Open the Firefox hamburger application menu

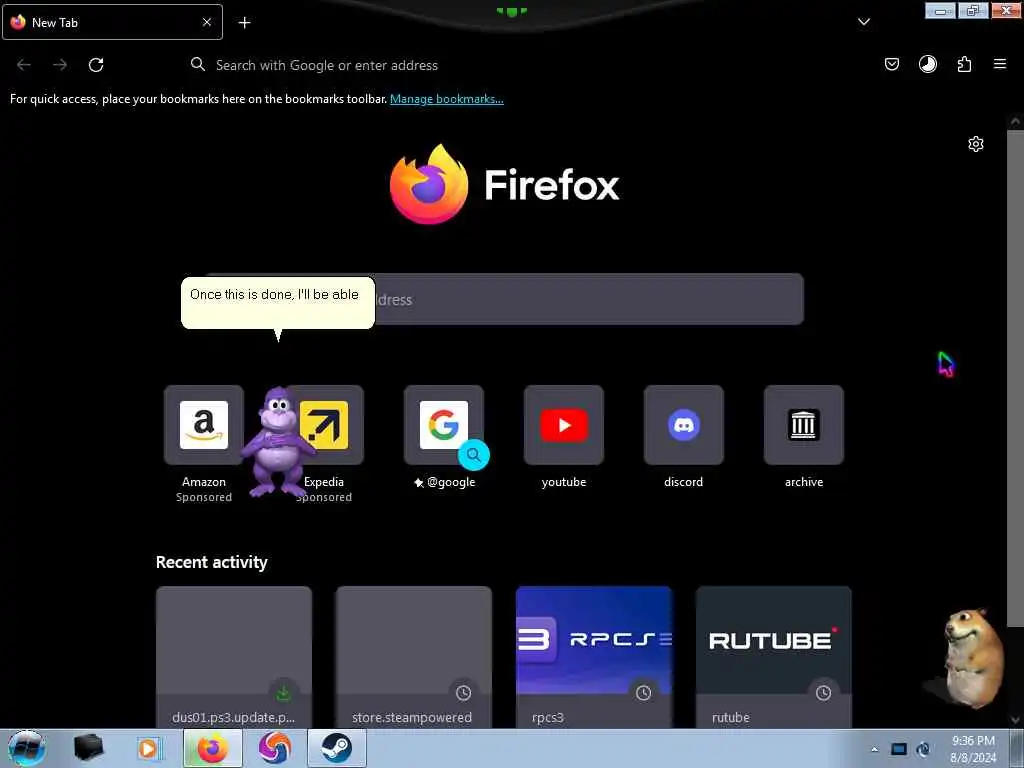click(x=1000, y=64)
